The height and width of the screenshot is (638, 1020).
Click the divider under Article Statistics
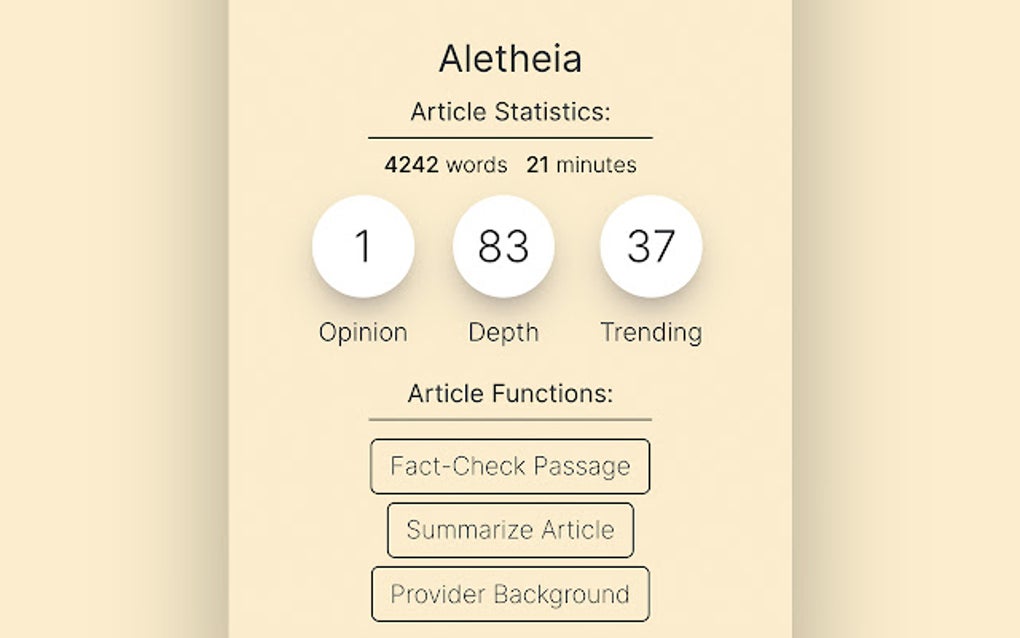coord(510,137)
